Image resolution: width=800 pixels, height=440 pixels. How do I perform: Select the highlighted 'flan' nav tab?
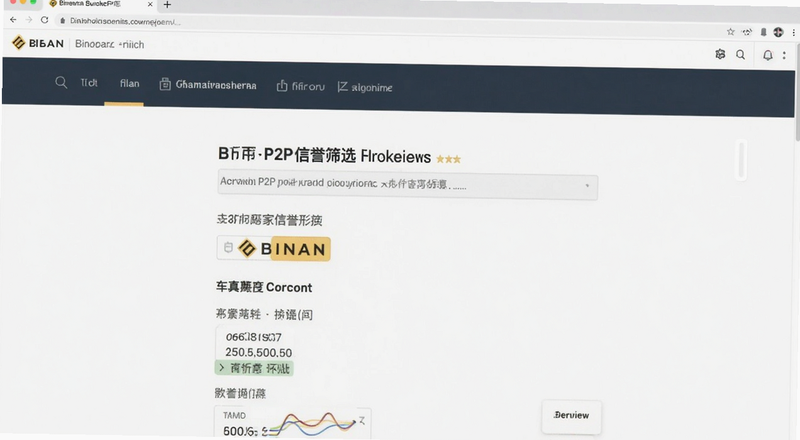[x=129, y=83]
